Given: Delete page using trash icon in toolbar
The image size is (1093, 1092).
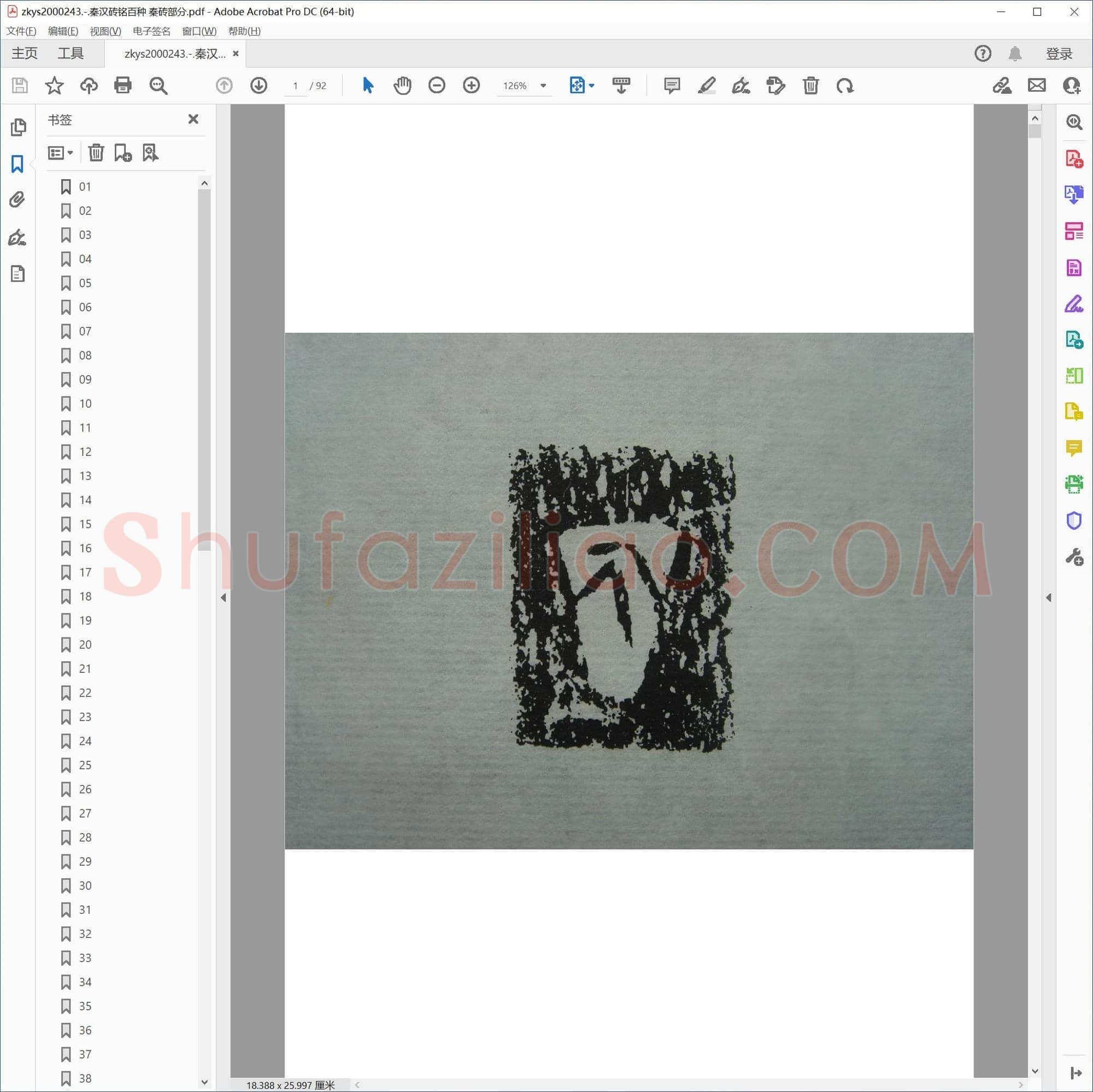Looking at the screenshot, I should tap(810, 85).
